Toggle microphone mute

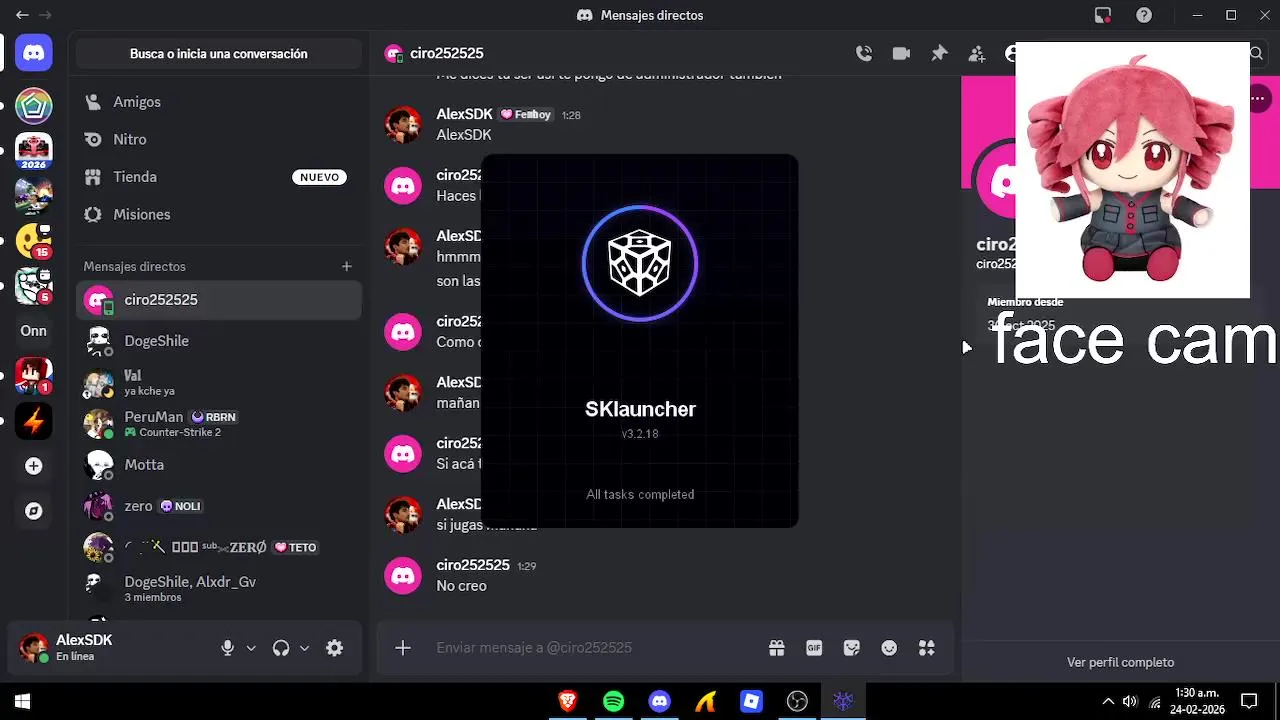click(x=228, y=648)
